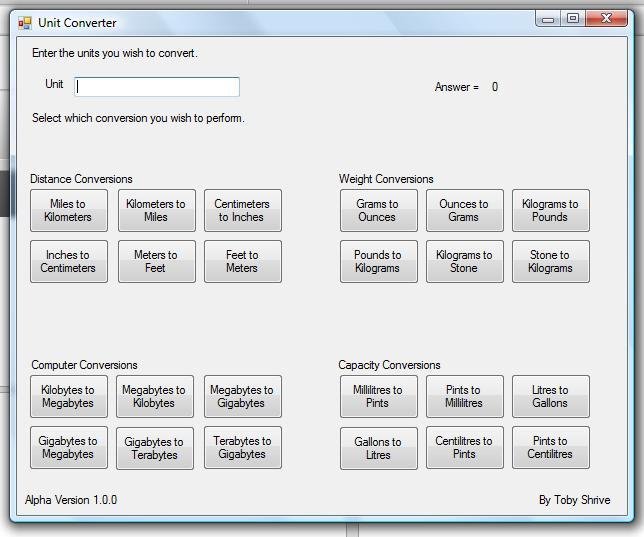Convert Gigabytes to Megabytes
This screenshot has height=537, width=644.
click(69, 447)
